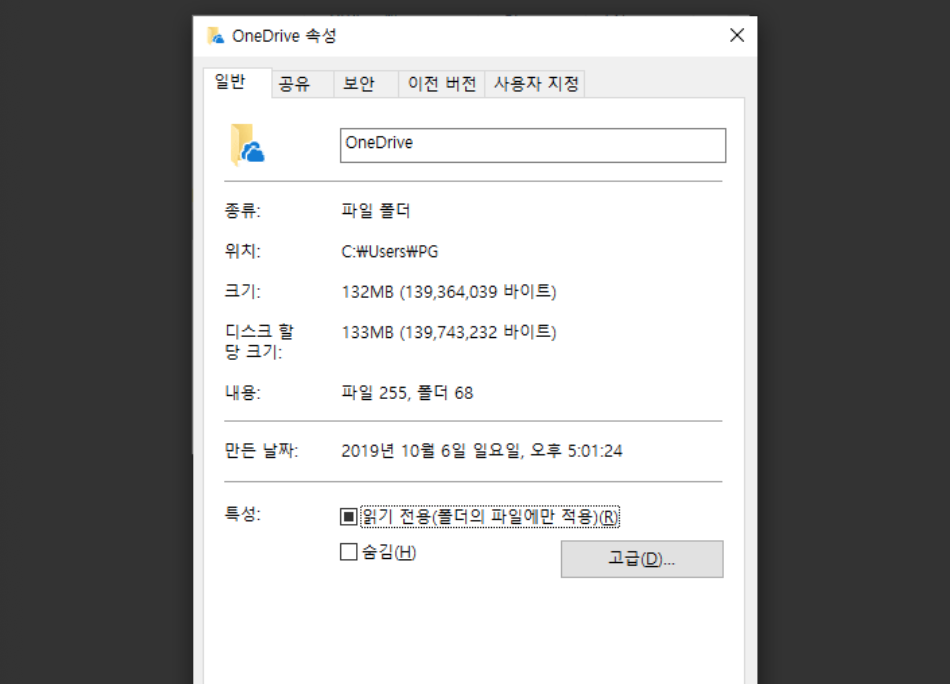The height and width of the screenshot is (684, 950).
Task: Click created date 2019년 10월 6일 value
Action: coord(482,451)
